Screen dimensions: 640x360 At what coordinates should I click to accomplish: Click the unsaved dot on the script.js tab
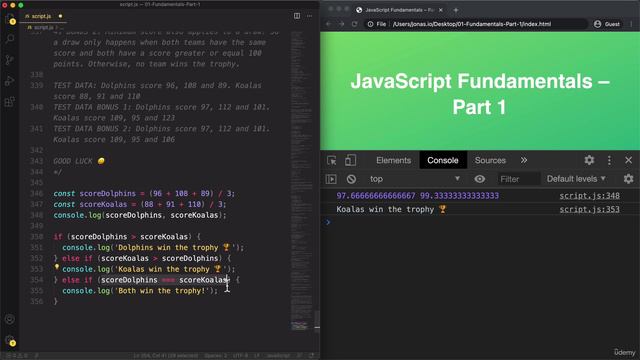coord(60,16)
